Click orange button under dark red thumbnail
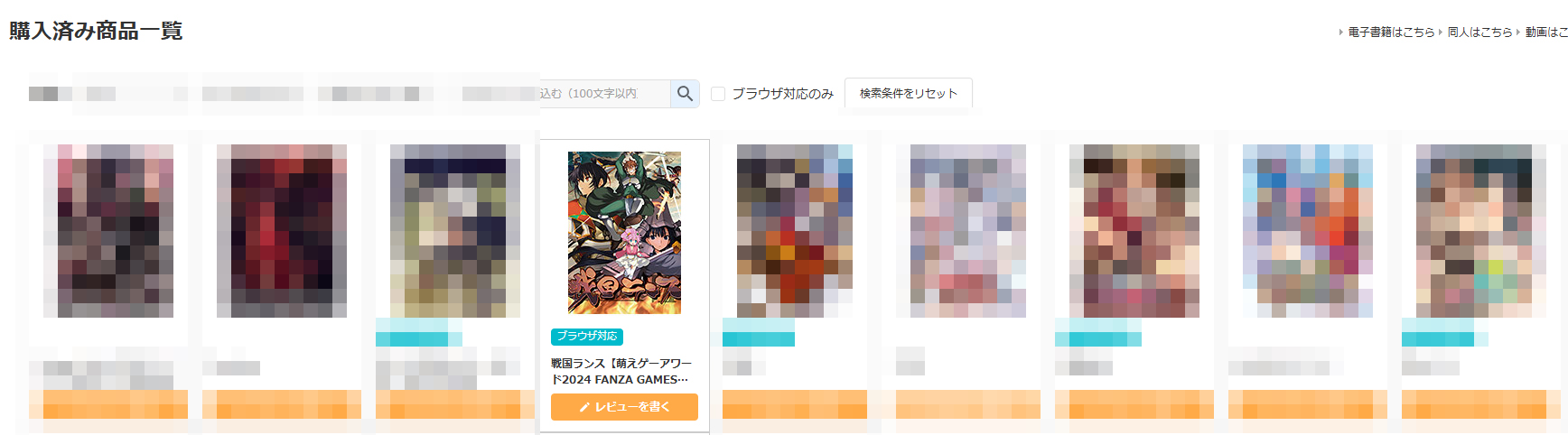 click(x=282, y=404)
